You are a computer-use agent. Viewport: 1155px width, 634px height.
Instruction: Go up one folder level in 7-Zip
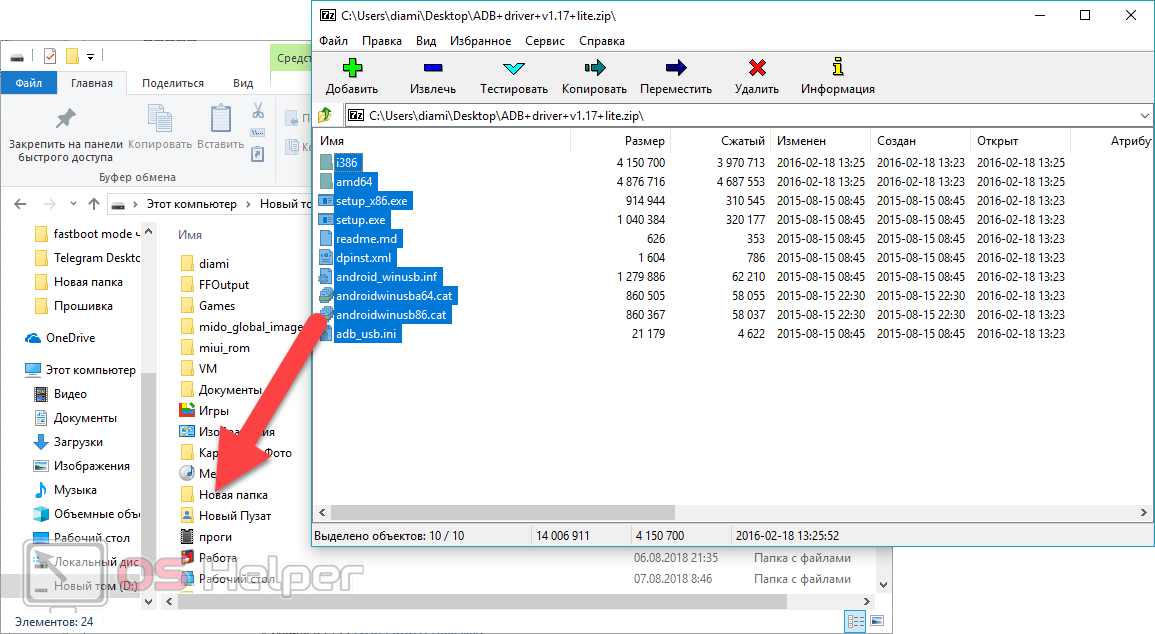(x=325, y=116)
